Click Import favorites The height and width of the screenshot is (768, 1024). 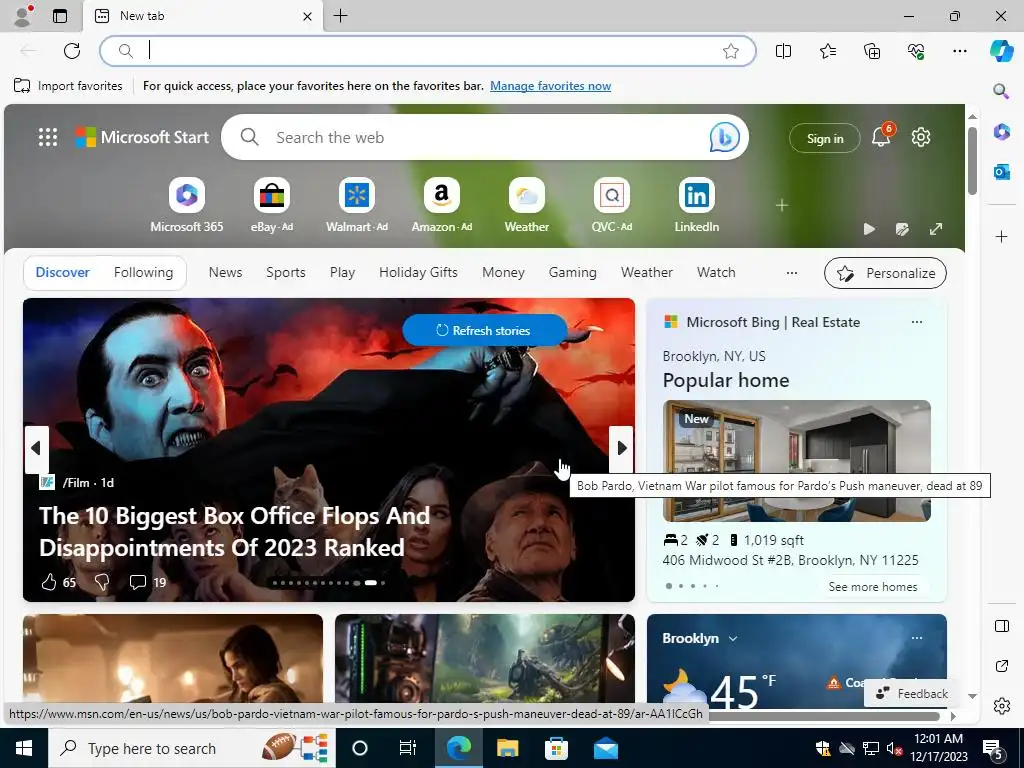click(x=69, y=86)
